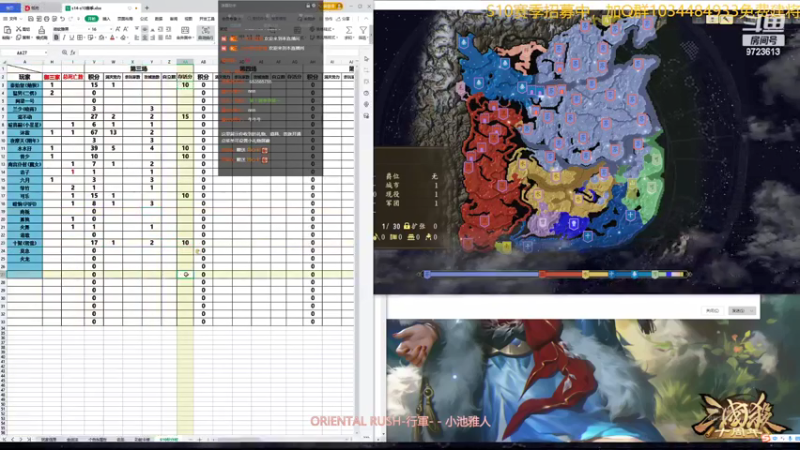Switch to the Formulas ribbon tab
The image size is (800, 450).
click(x=144, y=19)
